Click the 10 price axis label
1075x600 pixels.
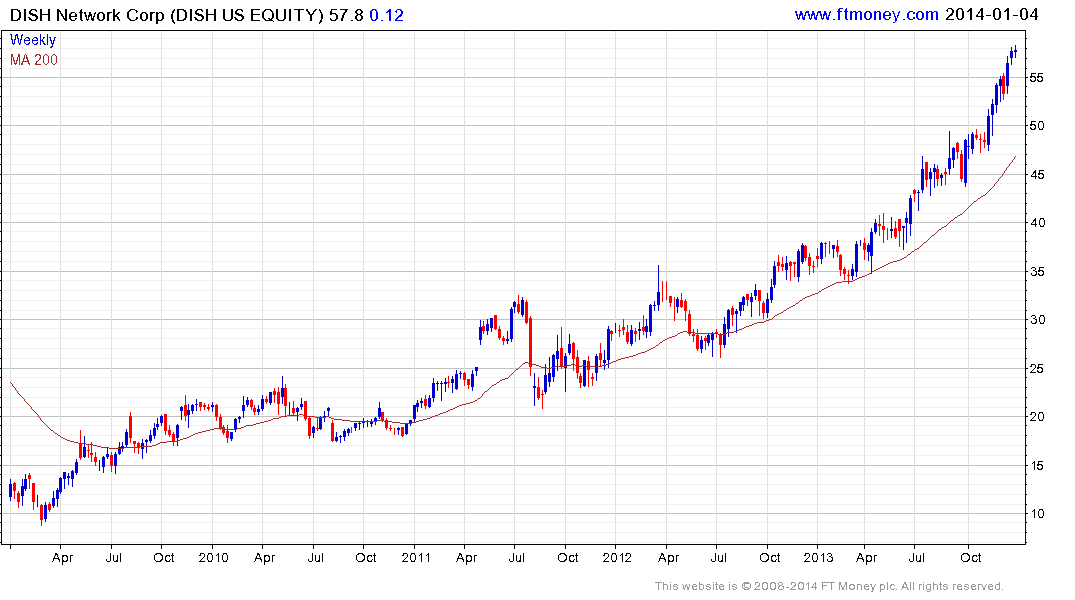click(1037, 514)
